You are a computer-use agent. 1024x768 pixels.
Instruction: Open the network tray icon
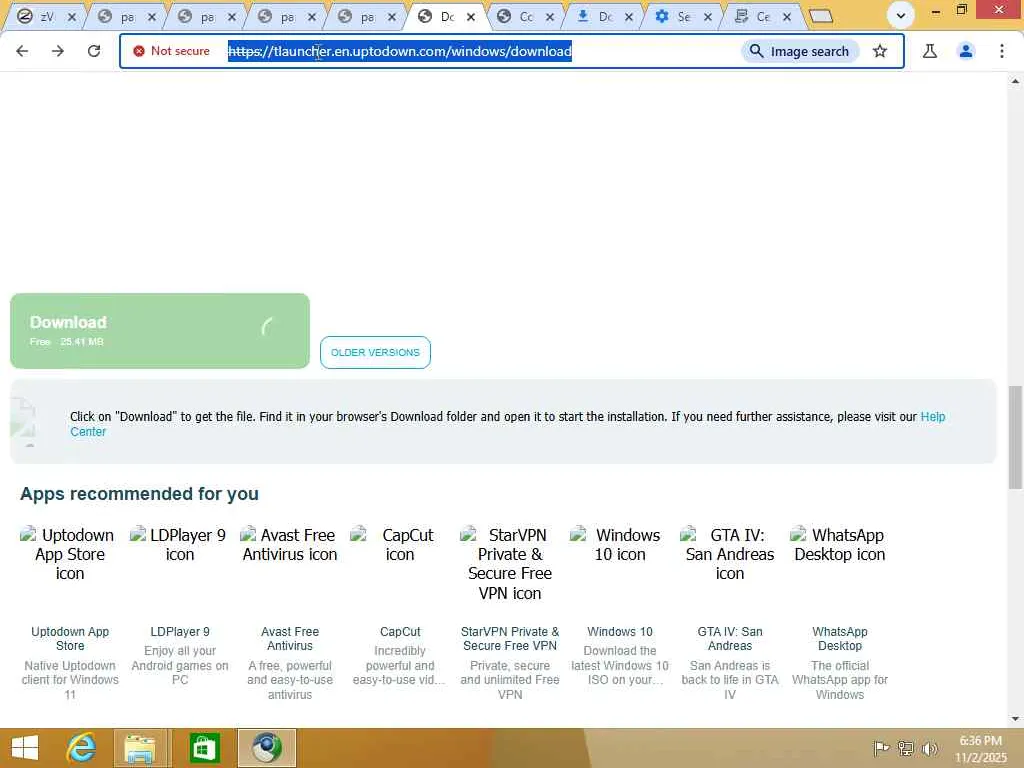[906, 748]
